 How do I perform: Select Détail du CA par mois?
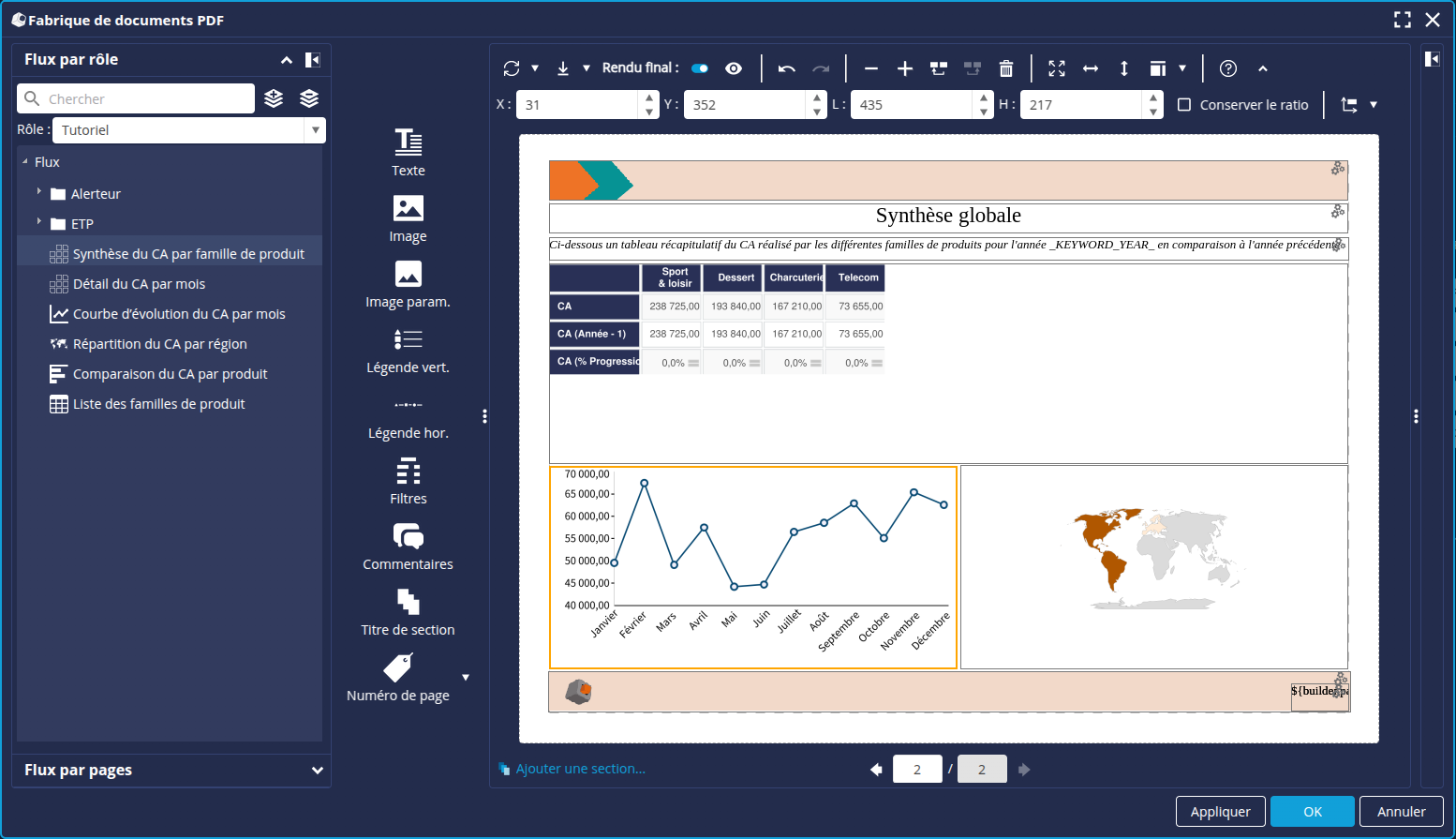click(139, 284)
